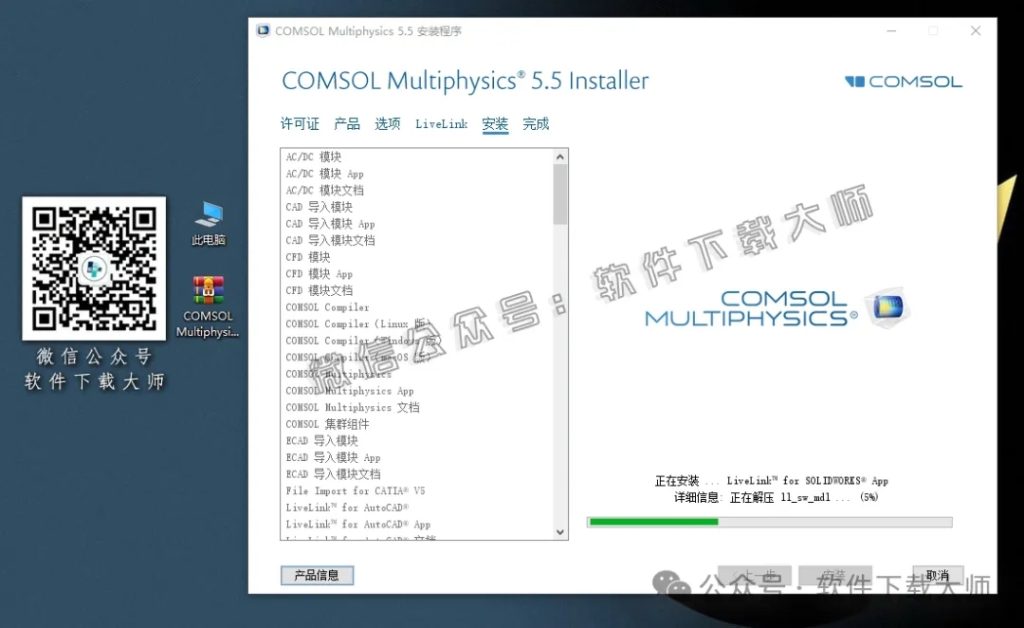The width and height of the screenshot is (1024, 628).
Task: Select the LiveLink tab
Action: [441, 123]
